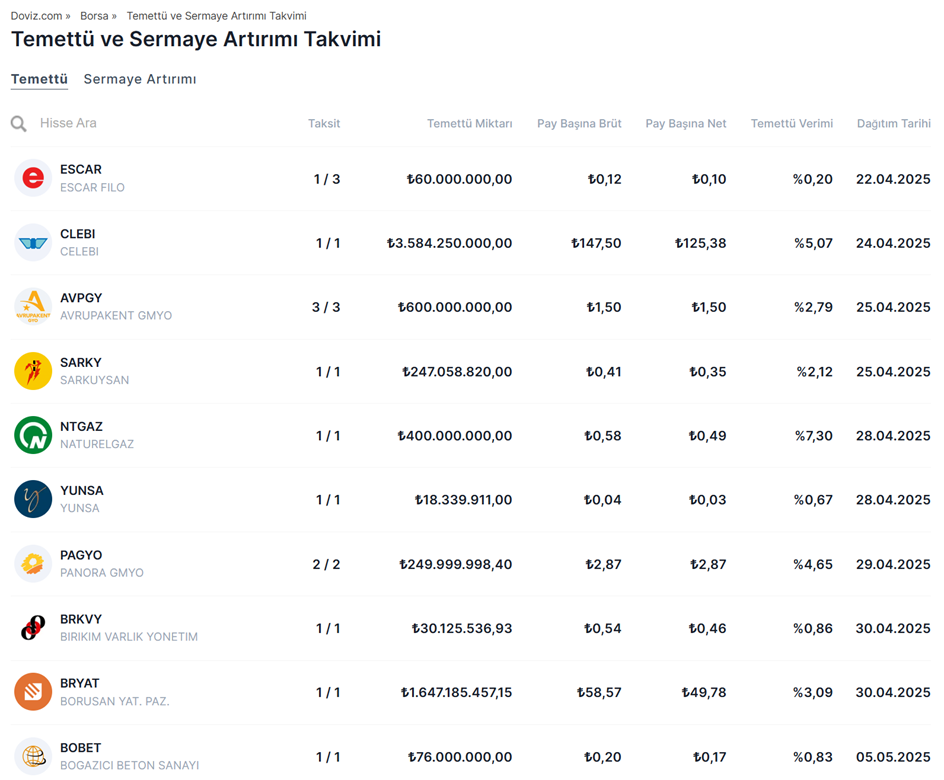
Task: Sort by Dağıtım Tarihi column header
Action: [893, 124]
